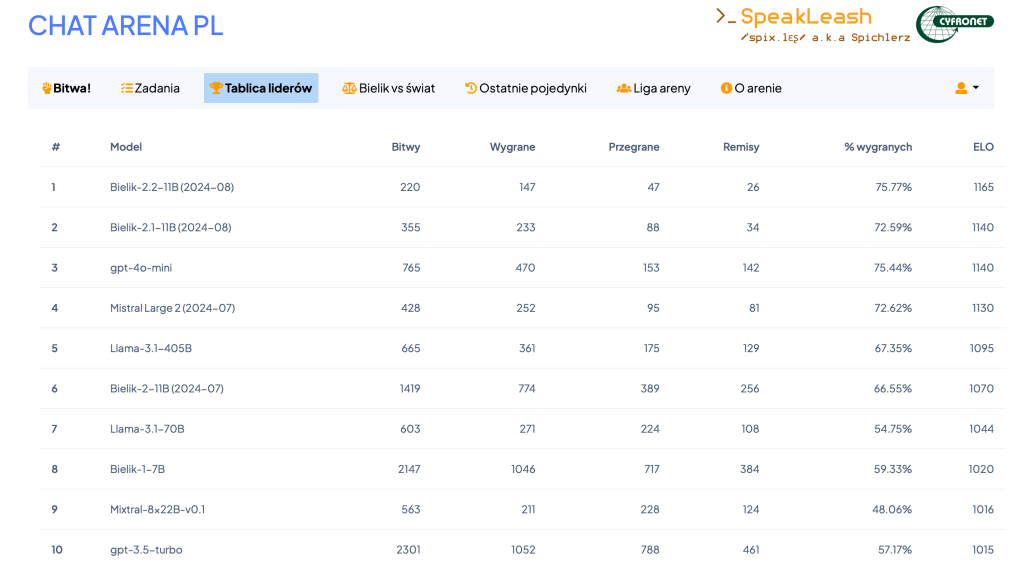Click the people icon beside Liga areny
This screenshot has height=567, width=1024.
click(x=624, y=88)
